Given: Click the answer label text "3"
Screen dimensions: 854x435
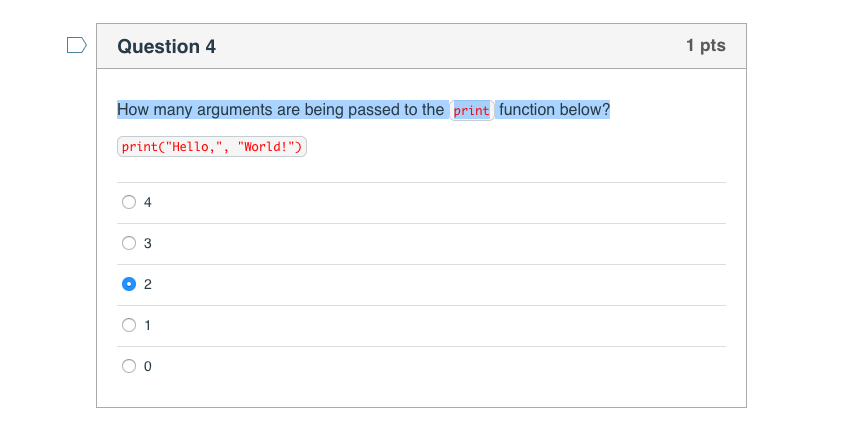Looking at the screenshot, I should 148,243.
